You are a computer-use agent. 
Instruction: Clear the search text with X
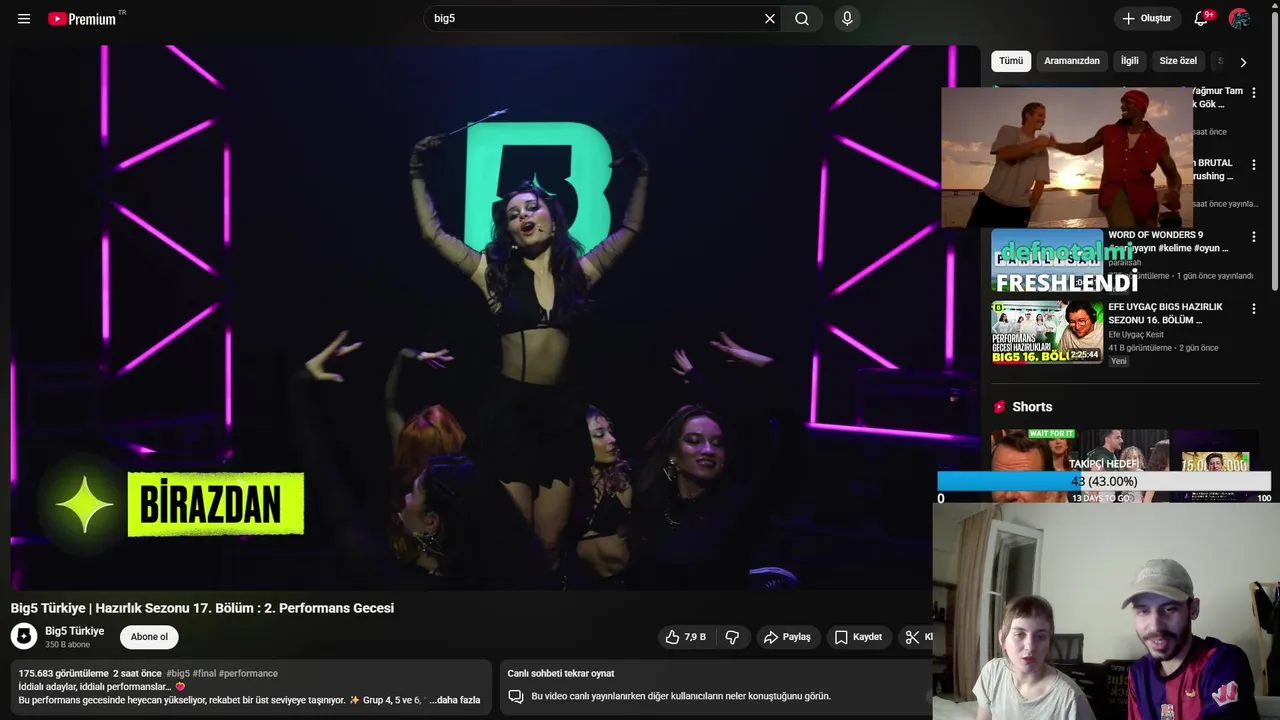click(770, 19)
